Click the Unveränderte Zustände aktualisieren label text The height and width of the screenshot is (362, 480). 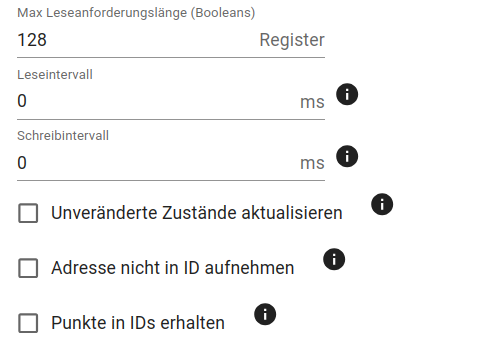coord(197,213)
